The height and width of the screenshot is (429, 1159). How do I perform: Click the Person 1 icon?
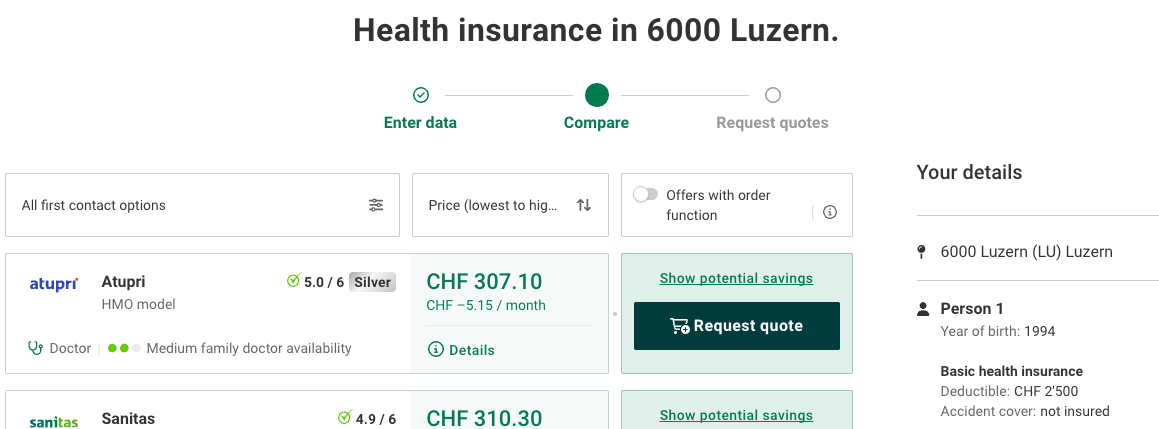(x=923, y=309)
